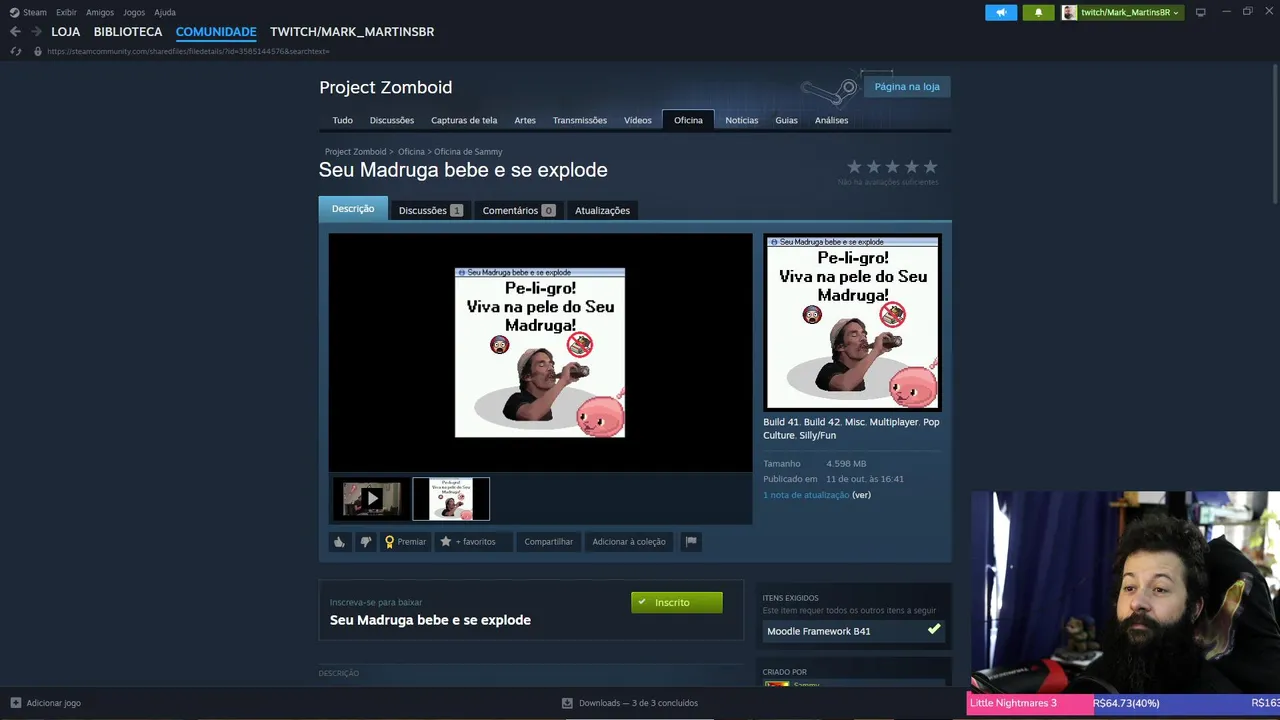
Task: Click the Build 42 tag
Action: point(822,422)
